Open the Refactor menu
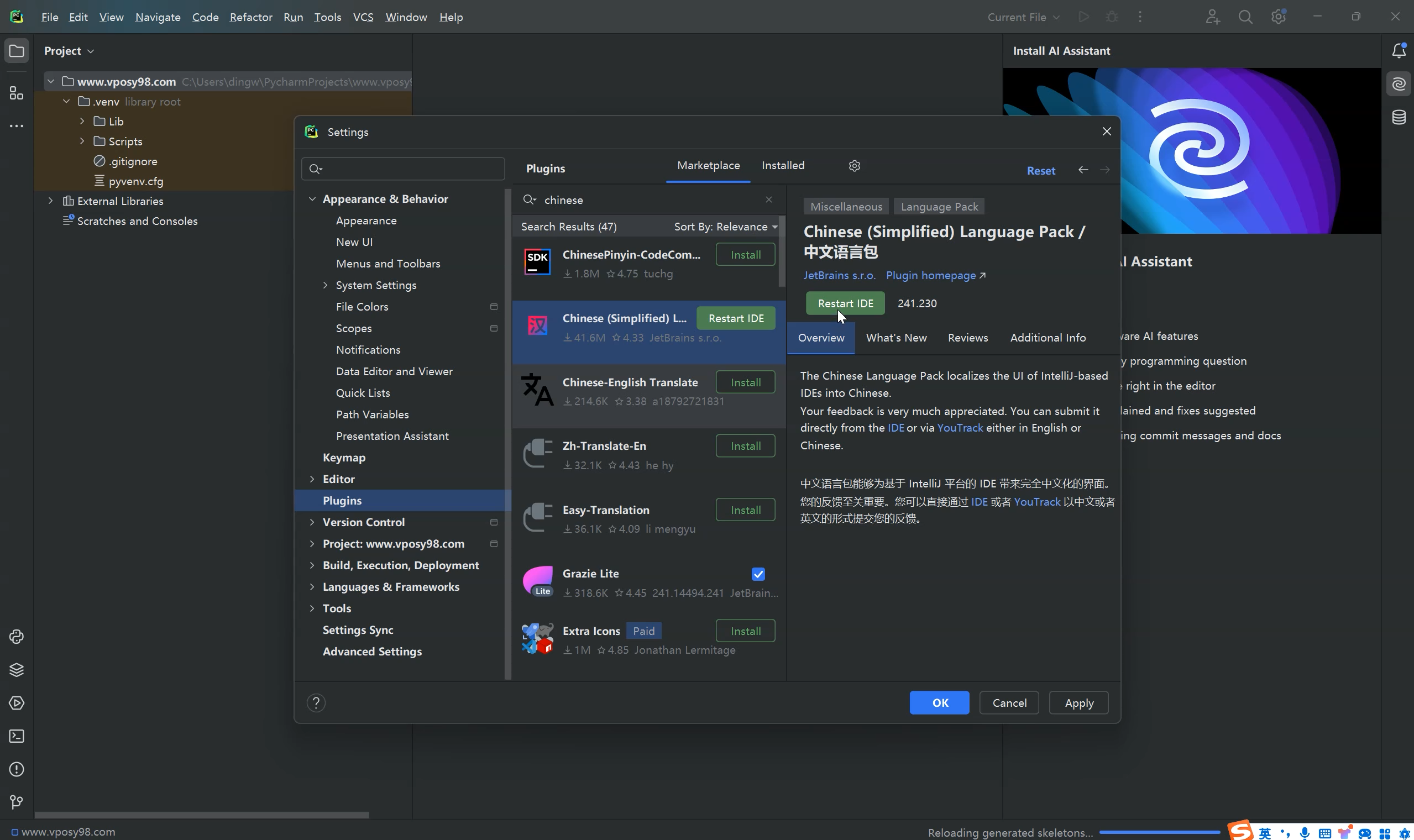The image size is (1414, 840). click(x=251, y=17)
